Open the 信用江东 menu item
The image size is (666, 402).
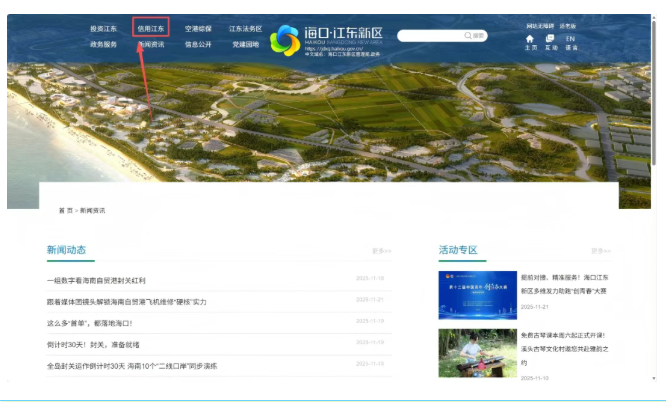click(151, 29)
